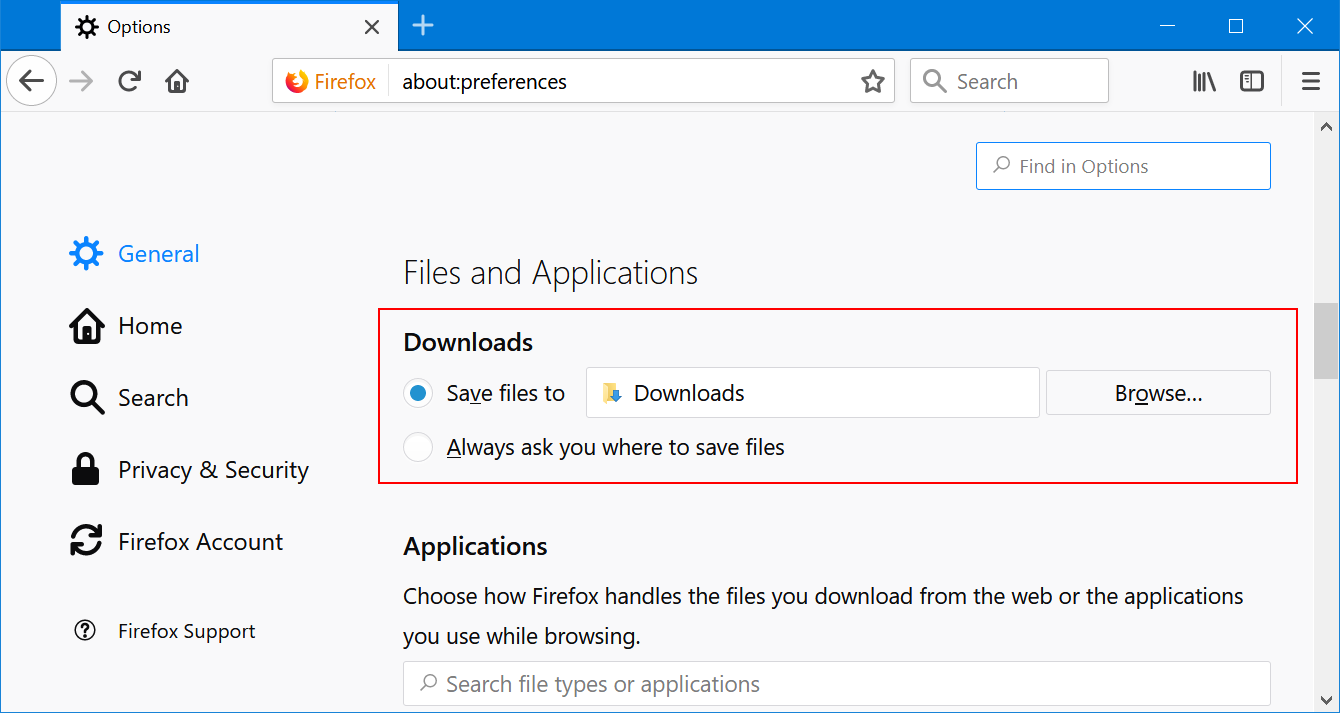The image size is (1340, 713).
Task: Select 'Always ask you where to save files'
Action: point(418,447)
